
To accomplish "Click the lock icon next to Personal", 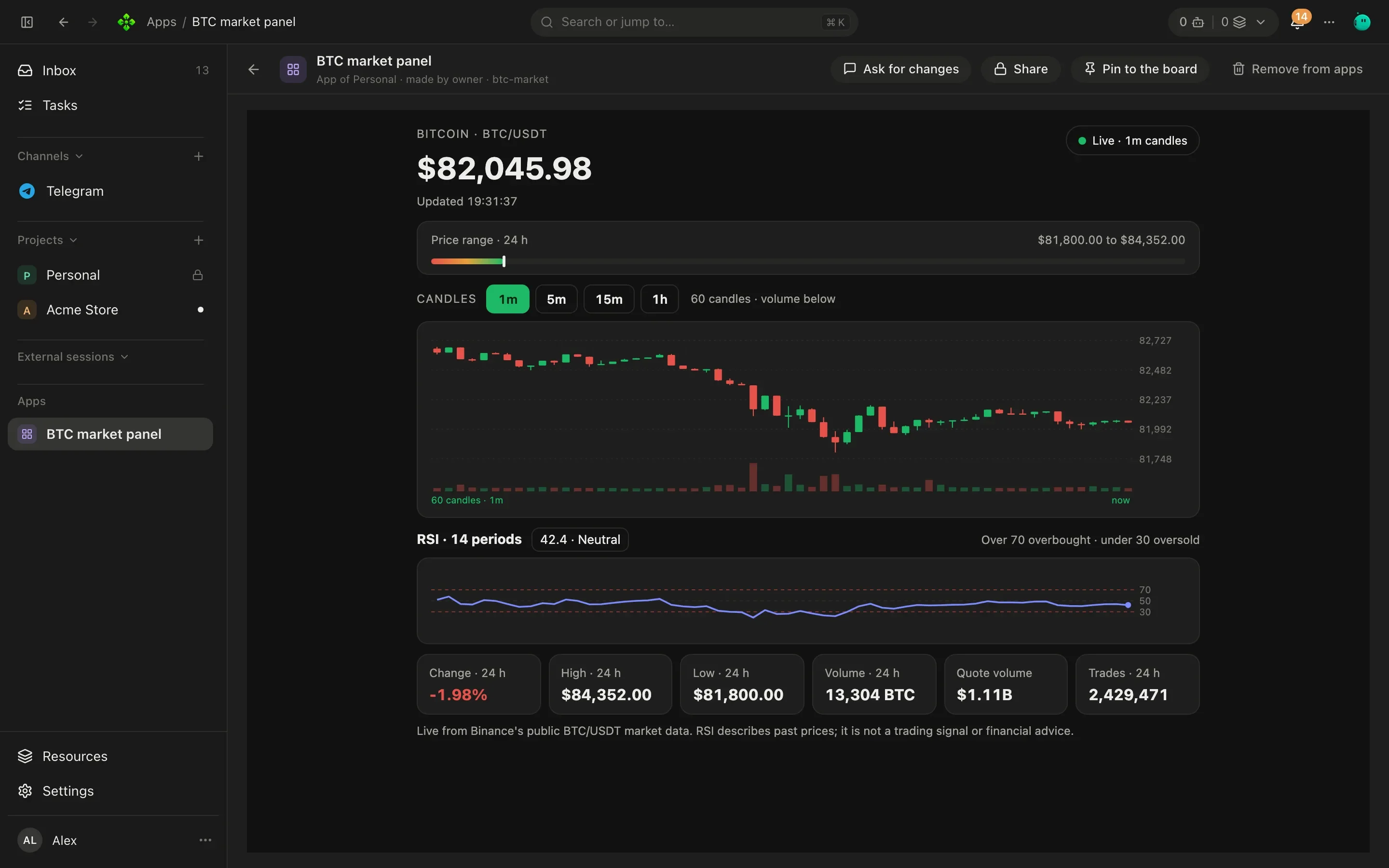I will [x=198, y=275].
